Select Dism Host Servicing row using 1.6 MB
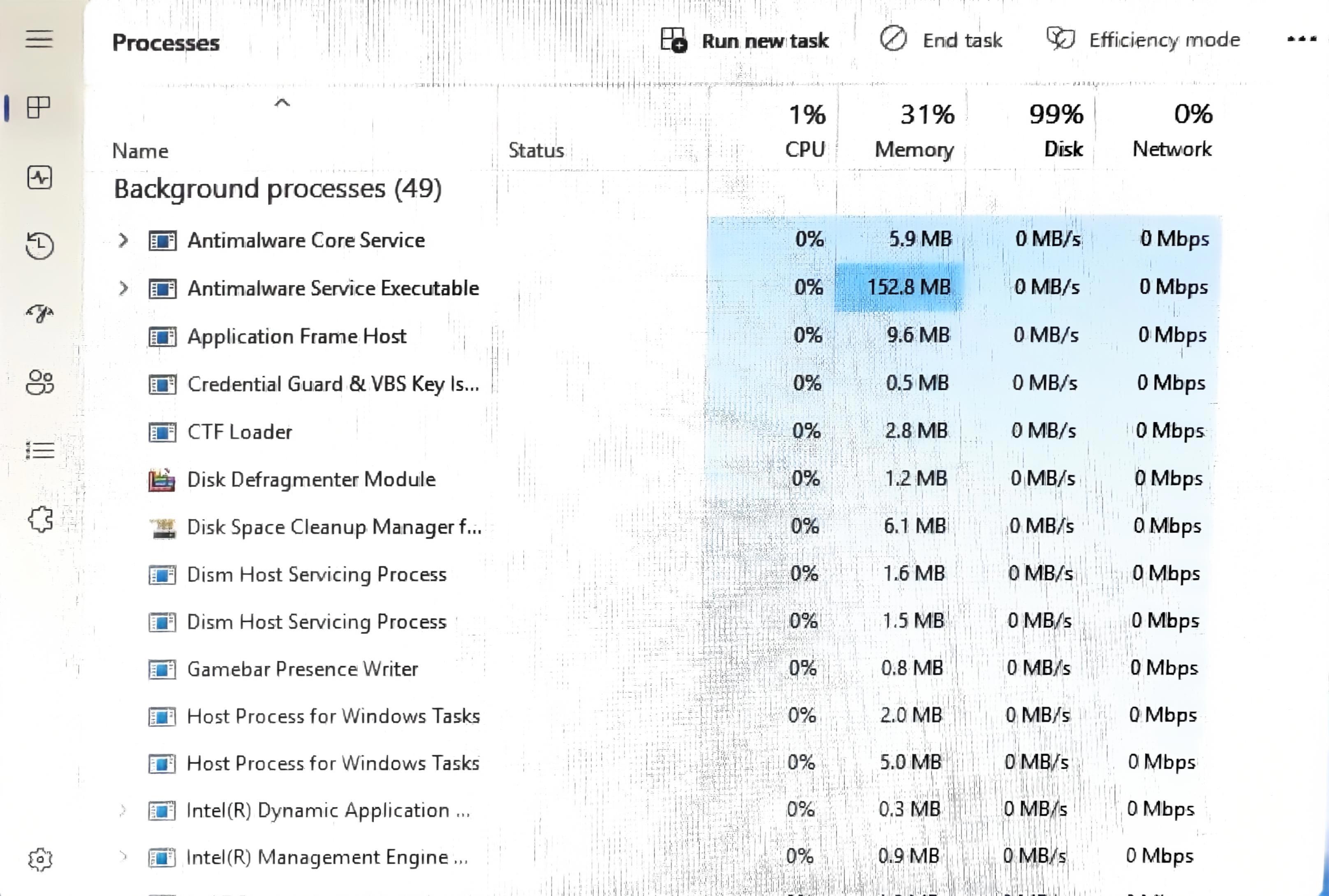1329x896 pixels. point(914,573)
